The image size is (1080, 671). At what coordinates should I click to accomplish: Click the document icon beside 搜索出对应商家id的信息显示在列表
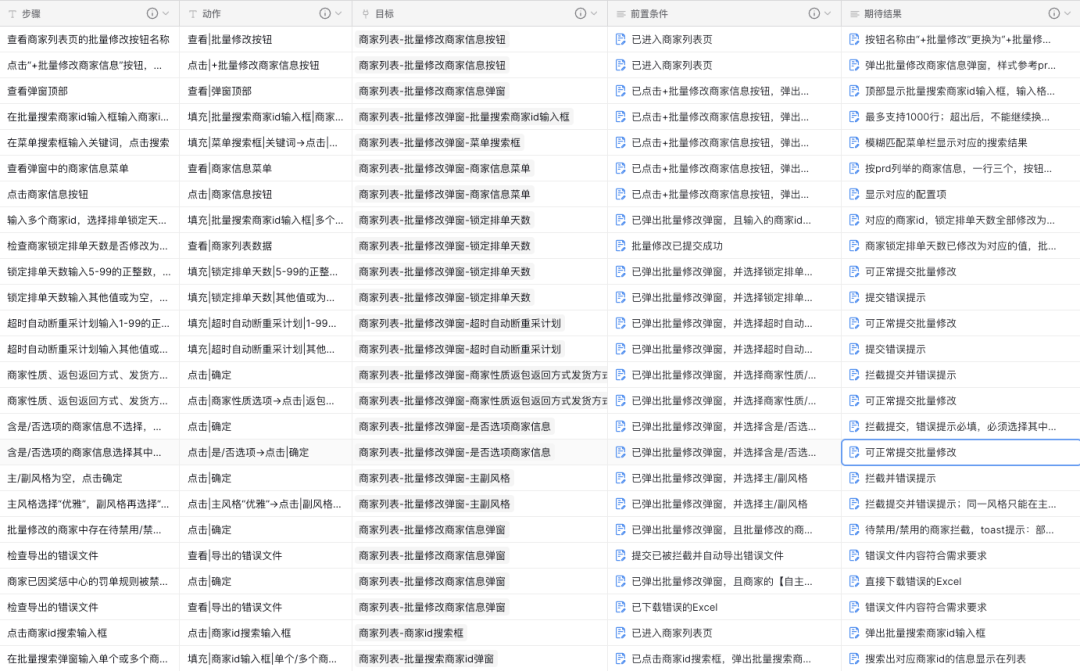[x=854, y=659]
